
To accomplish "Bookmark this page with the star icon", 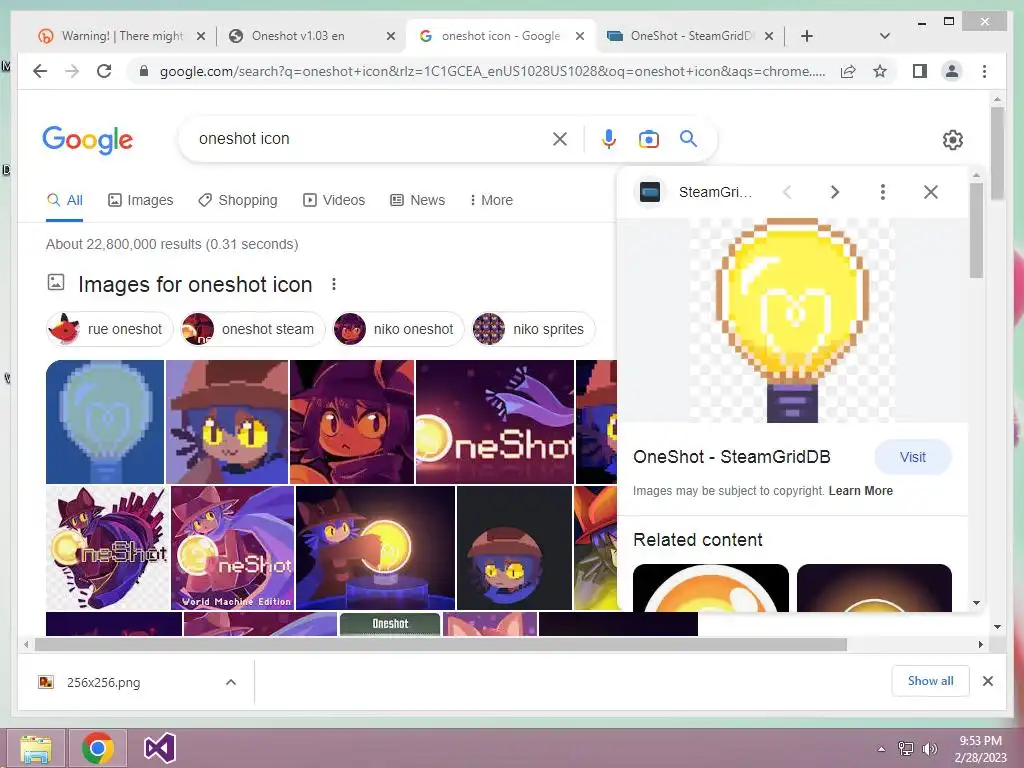I will point(880,71).
